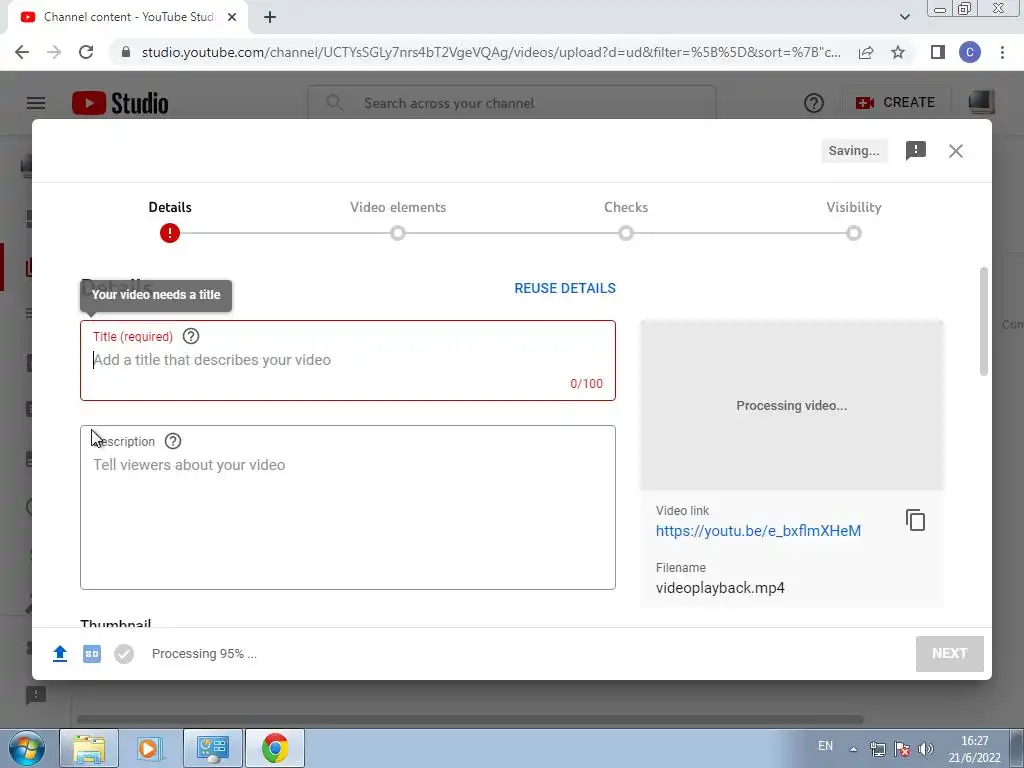Toggle Chrome side panel icon
Image resolution: width=1024 pixels, height=768 pixels.
[x=938, y=52]
